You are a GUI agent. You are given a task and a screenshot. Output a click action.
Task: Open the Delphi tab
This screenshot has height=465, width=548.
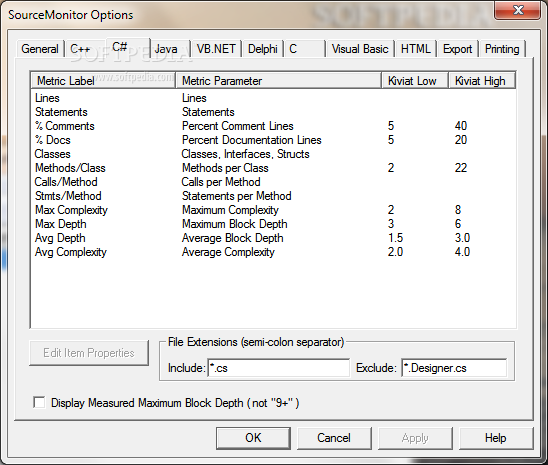263,49
